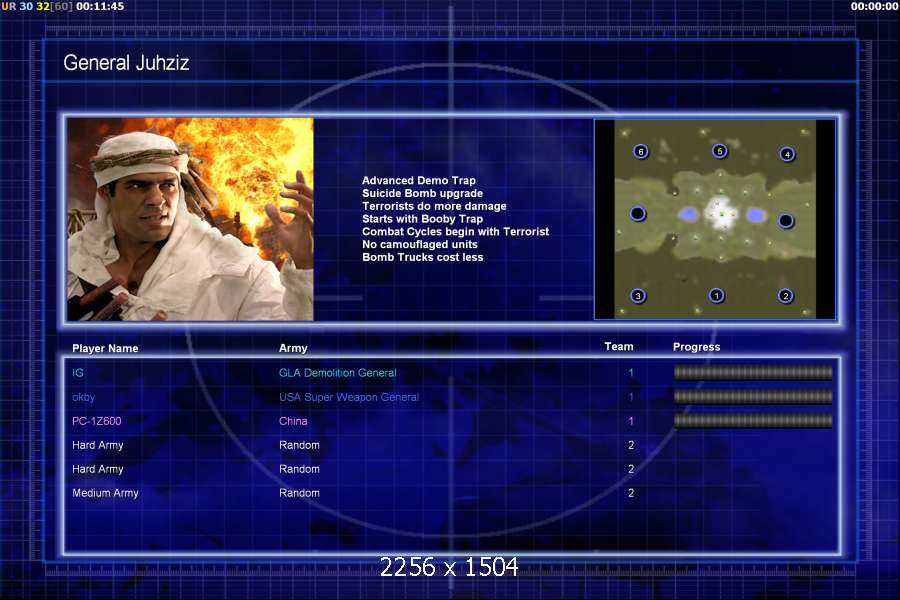Click the IG player progress bar
Viewport: 900px width, 600px height.
(x=752, y=373)
